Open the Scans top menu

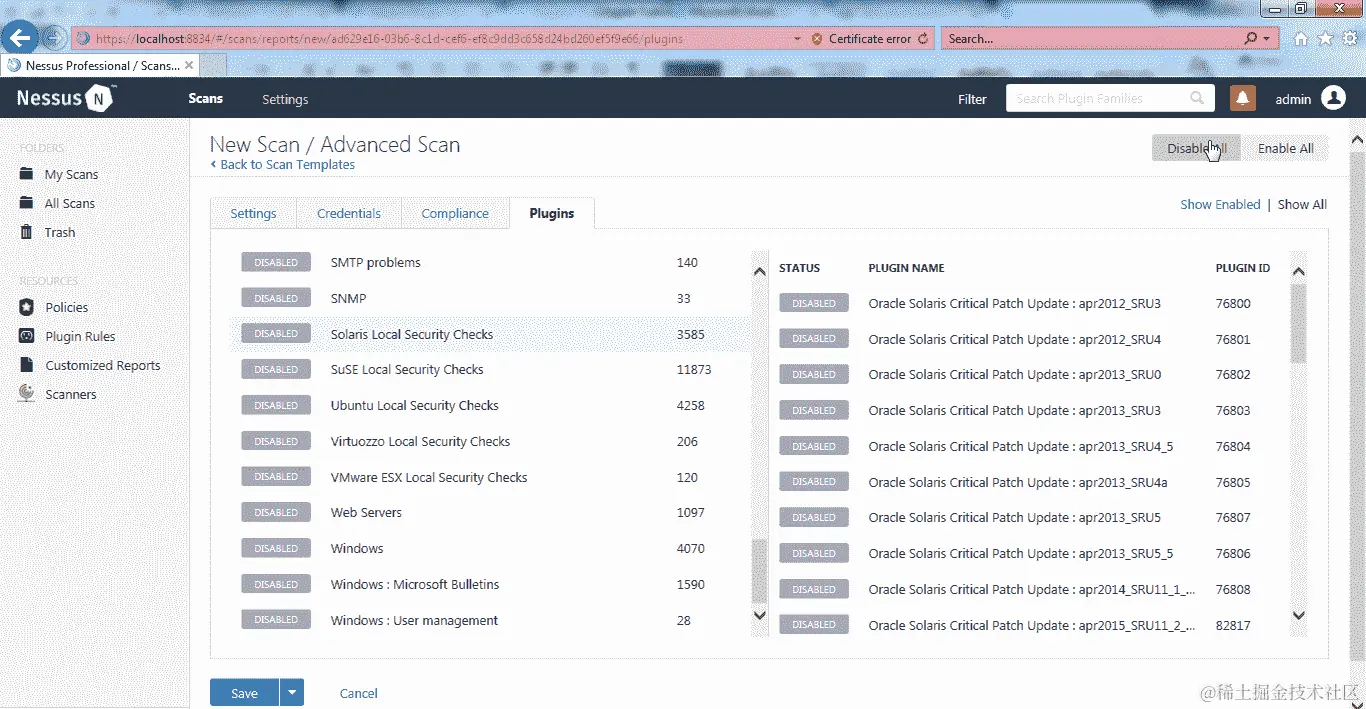click(205, 98)
